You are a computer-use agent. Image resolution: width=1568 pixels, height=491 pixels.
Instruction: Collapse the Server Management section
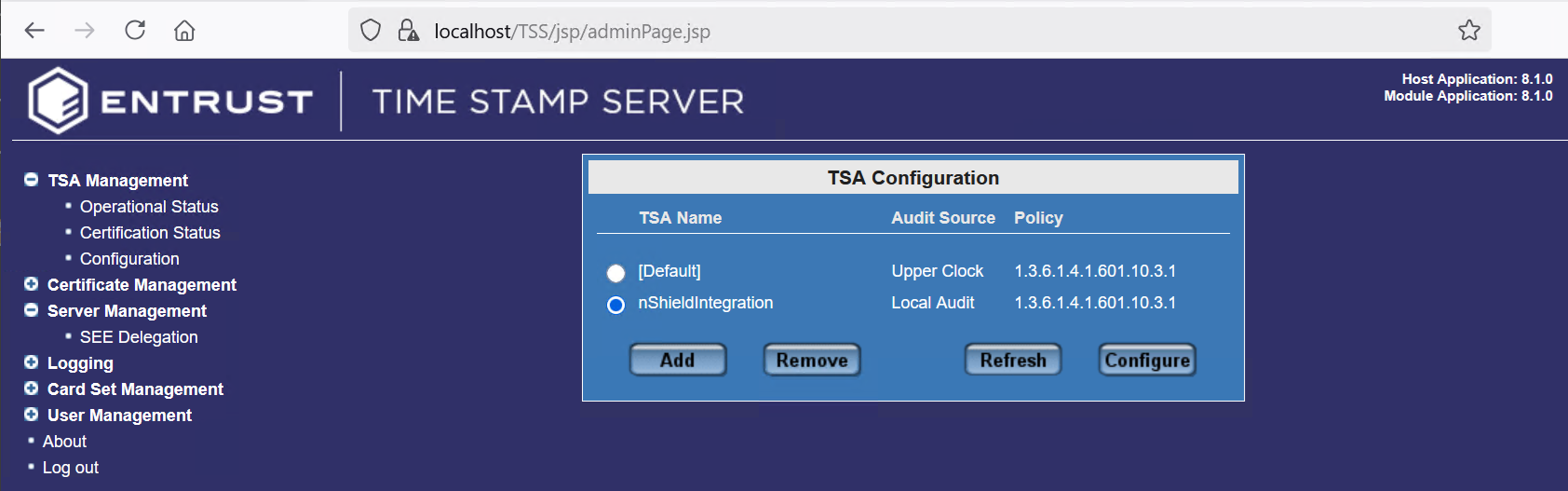(x=31, y=310)
